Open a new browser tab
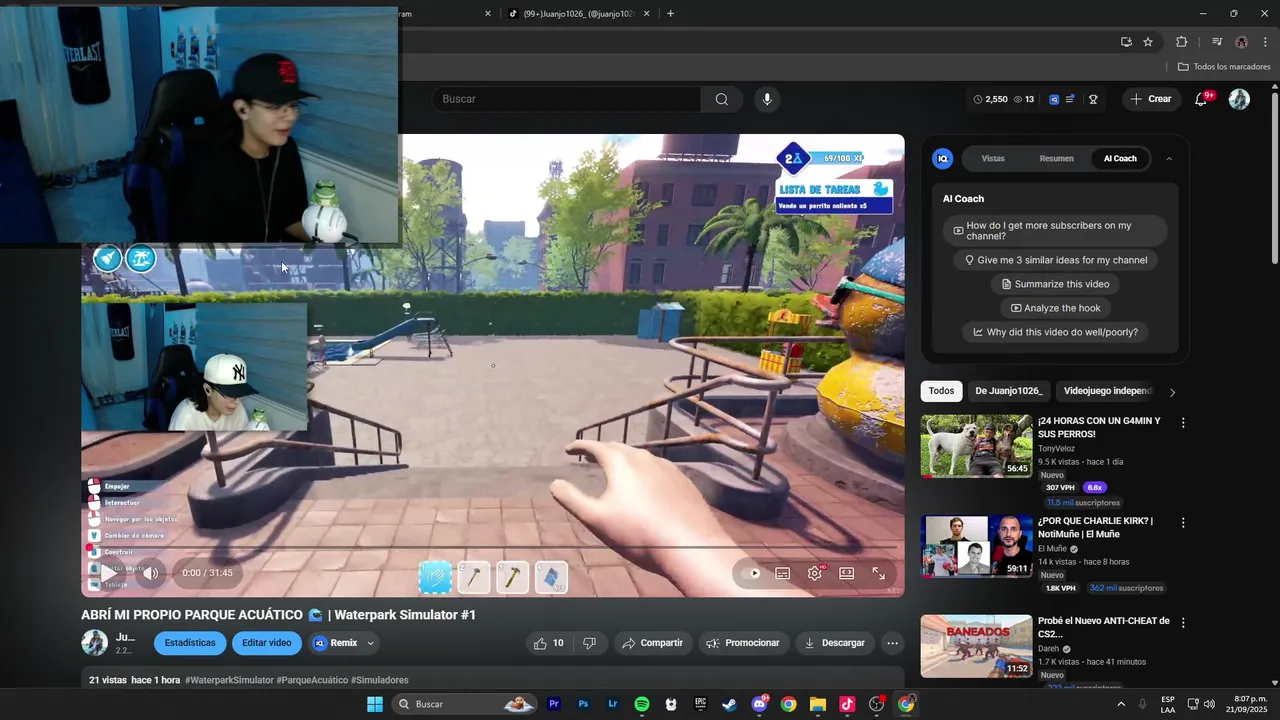 670,14
